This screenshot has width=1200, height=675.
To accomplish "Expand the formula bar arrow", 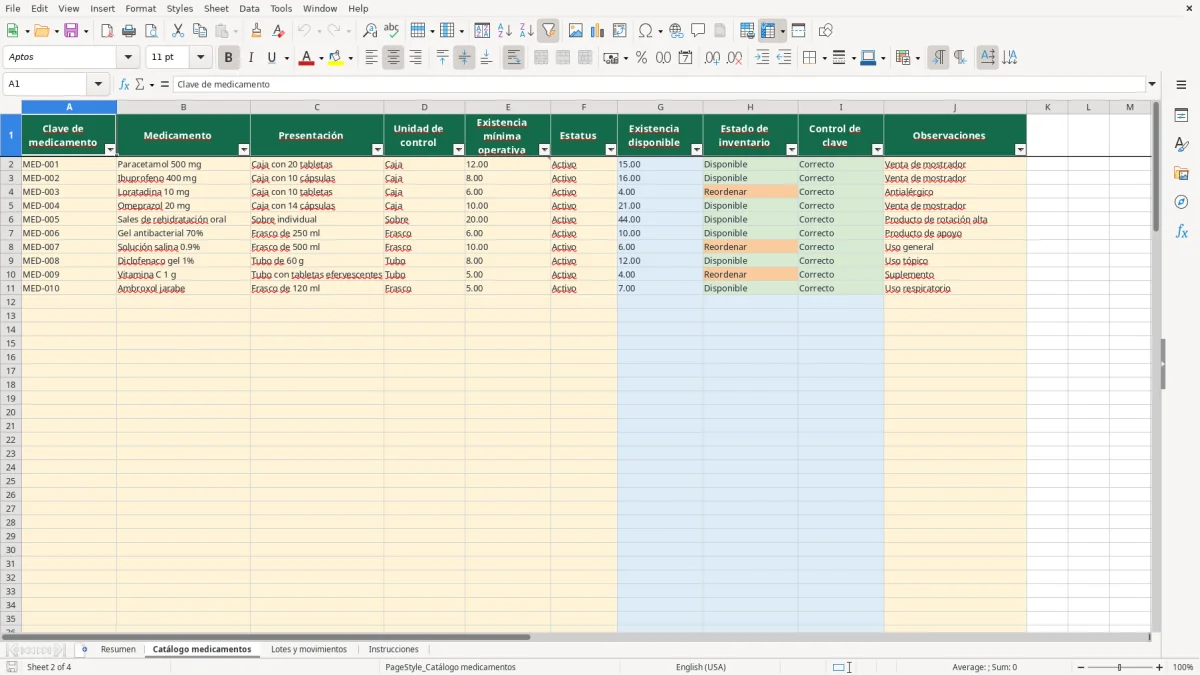I will pos(1152,84).
